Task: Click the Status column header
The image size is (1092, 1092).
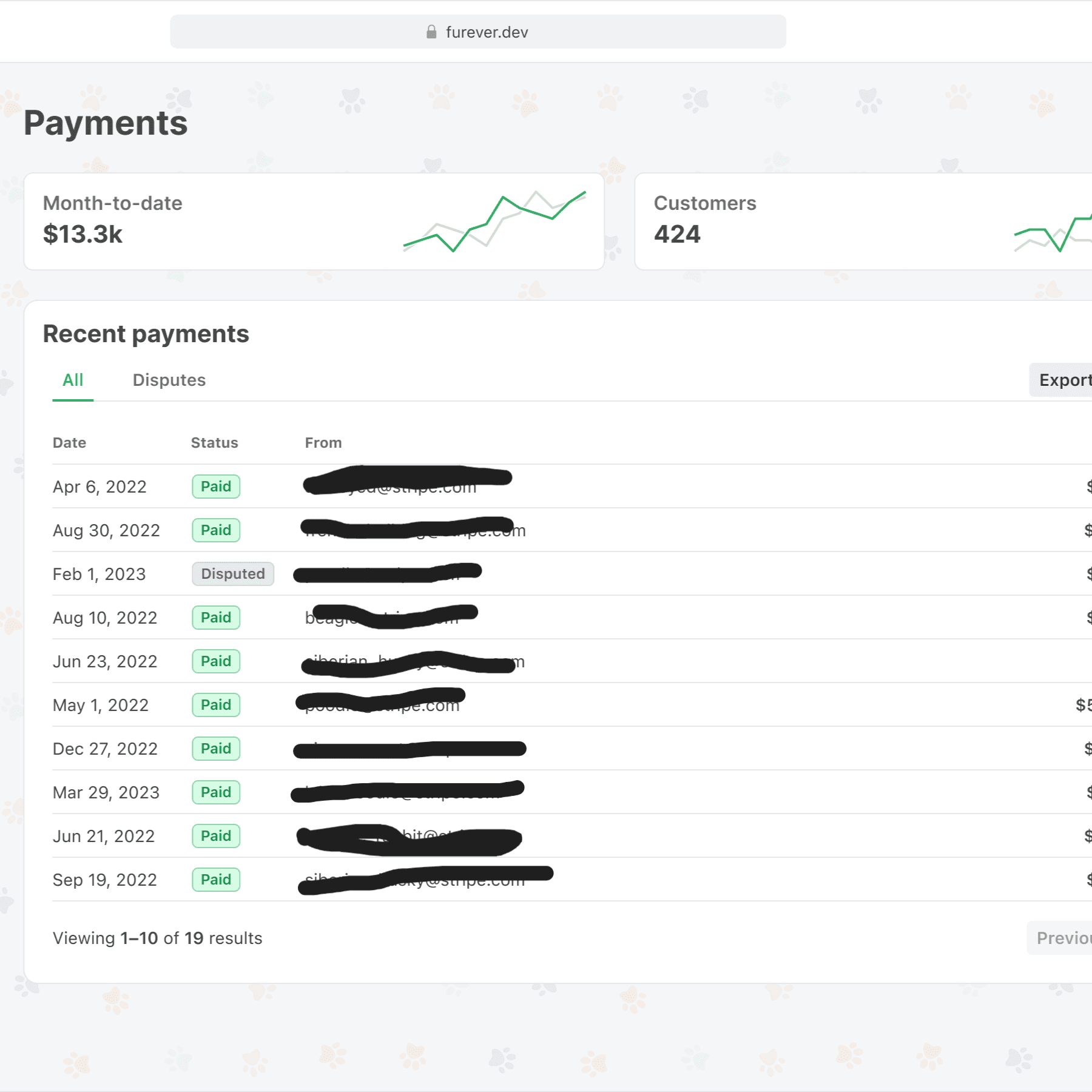Action: pyautogui.click(x=215, y=443)
